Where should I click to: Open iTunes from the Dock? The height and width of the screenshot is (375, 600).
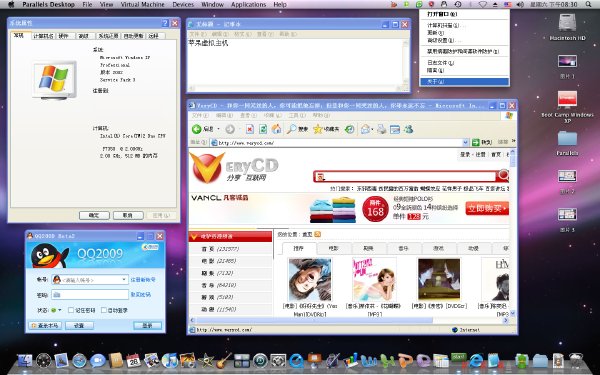(170, 360)
